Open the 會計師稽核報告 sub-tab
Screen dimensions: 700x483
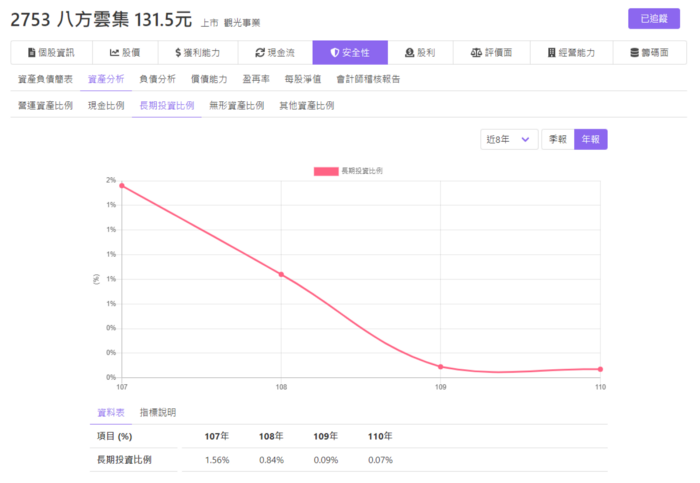click(368, 79)
